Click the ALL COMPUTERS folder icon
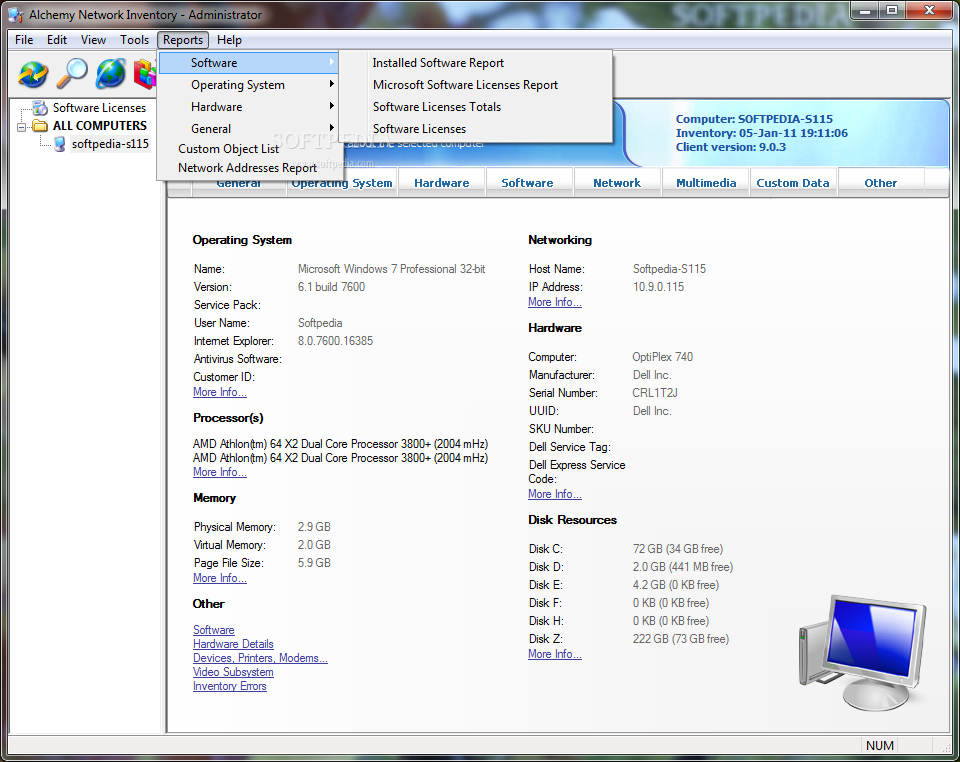This screenshot has width=960, height=762. 40,126
